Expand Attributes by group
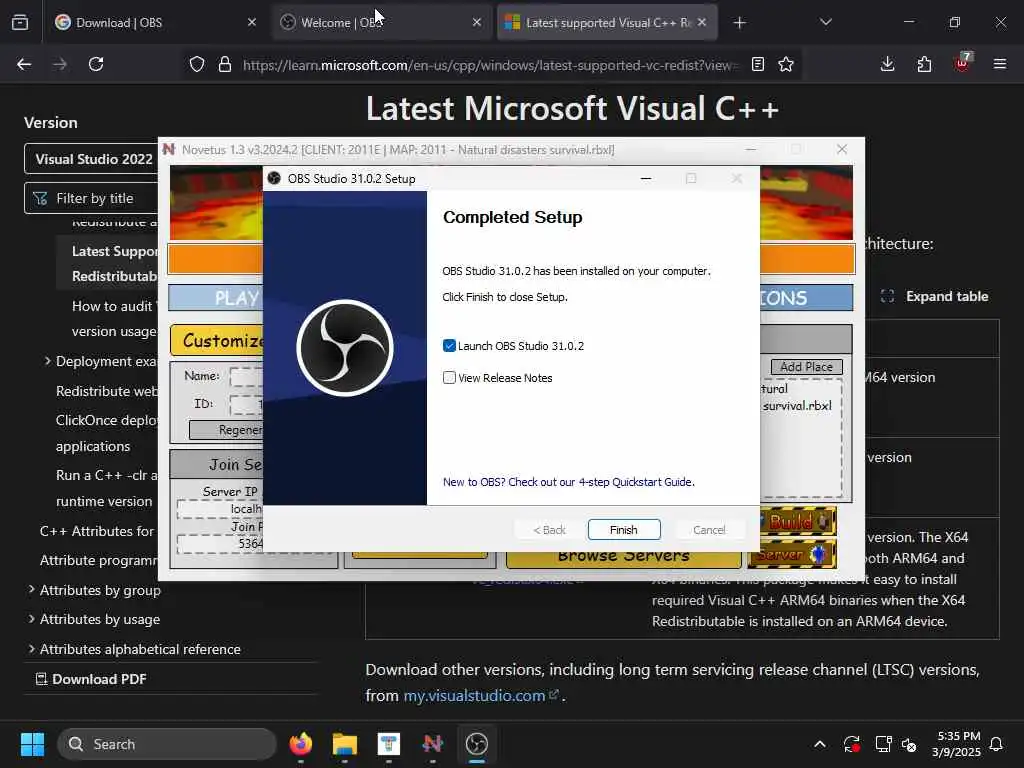1024x768 pixels. click(x=31, y=589)
